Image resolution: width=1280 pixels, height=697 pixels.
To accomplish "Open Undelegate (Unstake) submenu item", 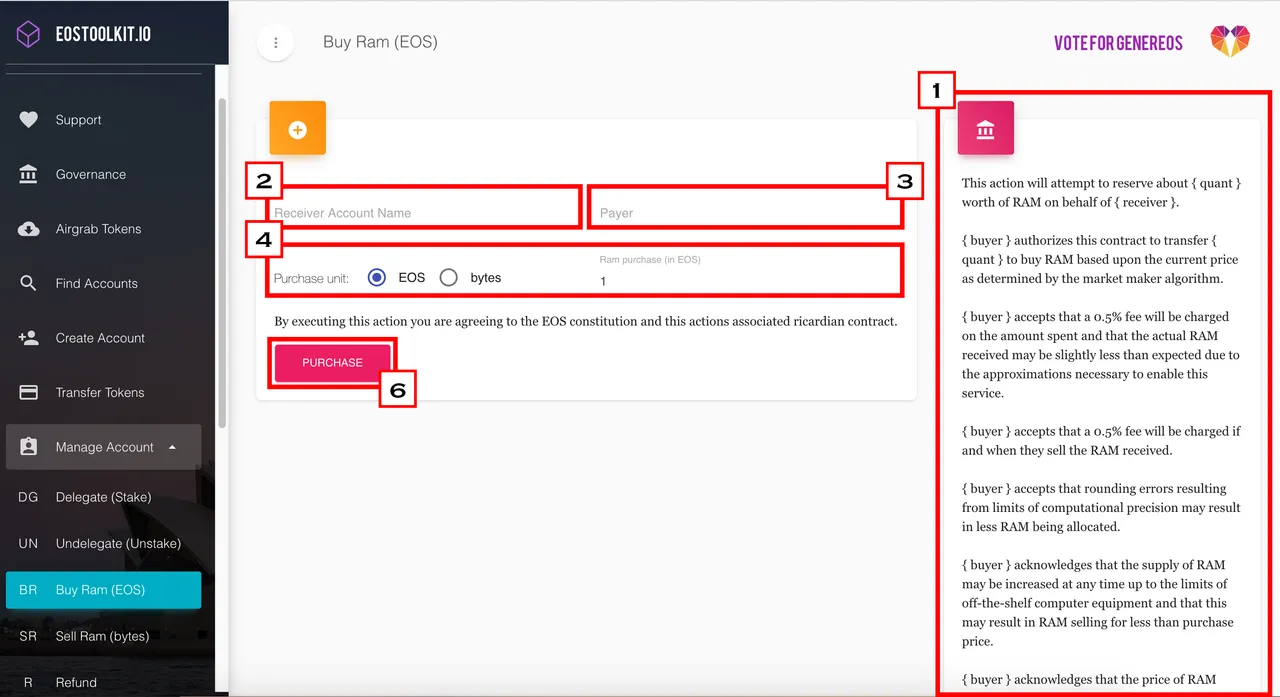I will (104, 543).
